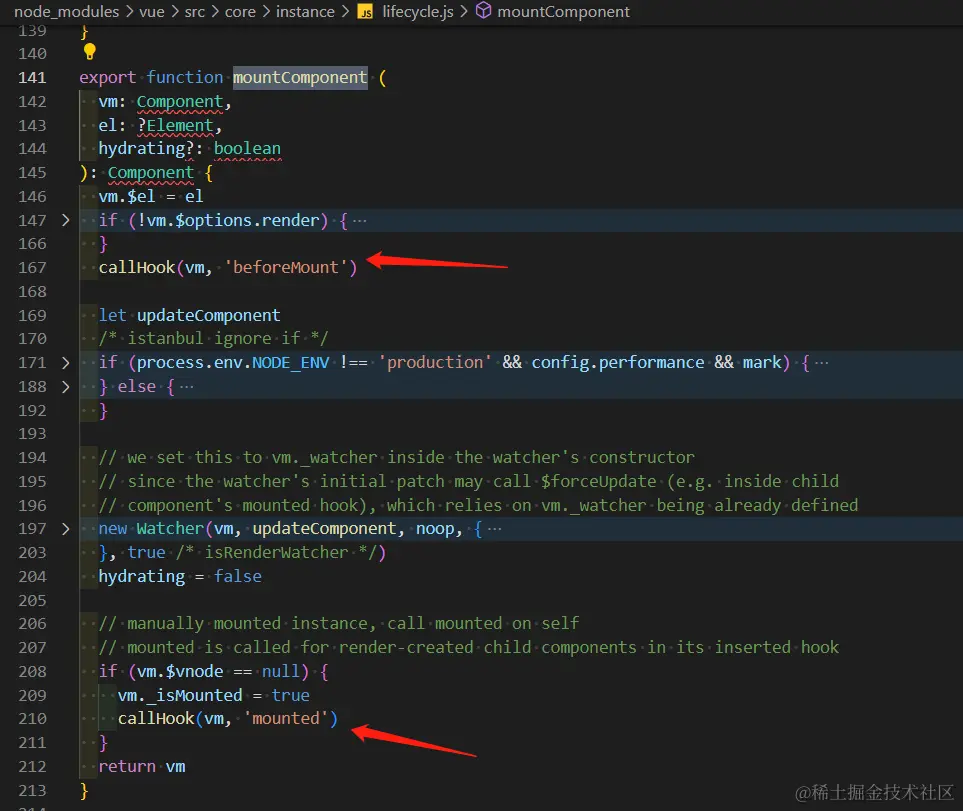Viewport: 963px width, 811px height.
Task: Click line number 210
Action: 32,719
